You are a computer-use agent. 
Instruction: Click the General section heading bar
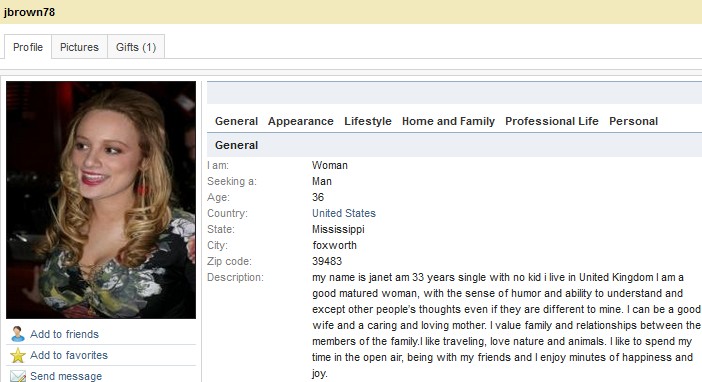[x=454, y=145]
